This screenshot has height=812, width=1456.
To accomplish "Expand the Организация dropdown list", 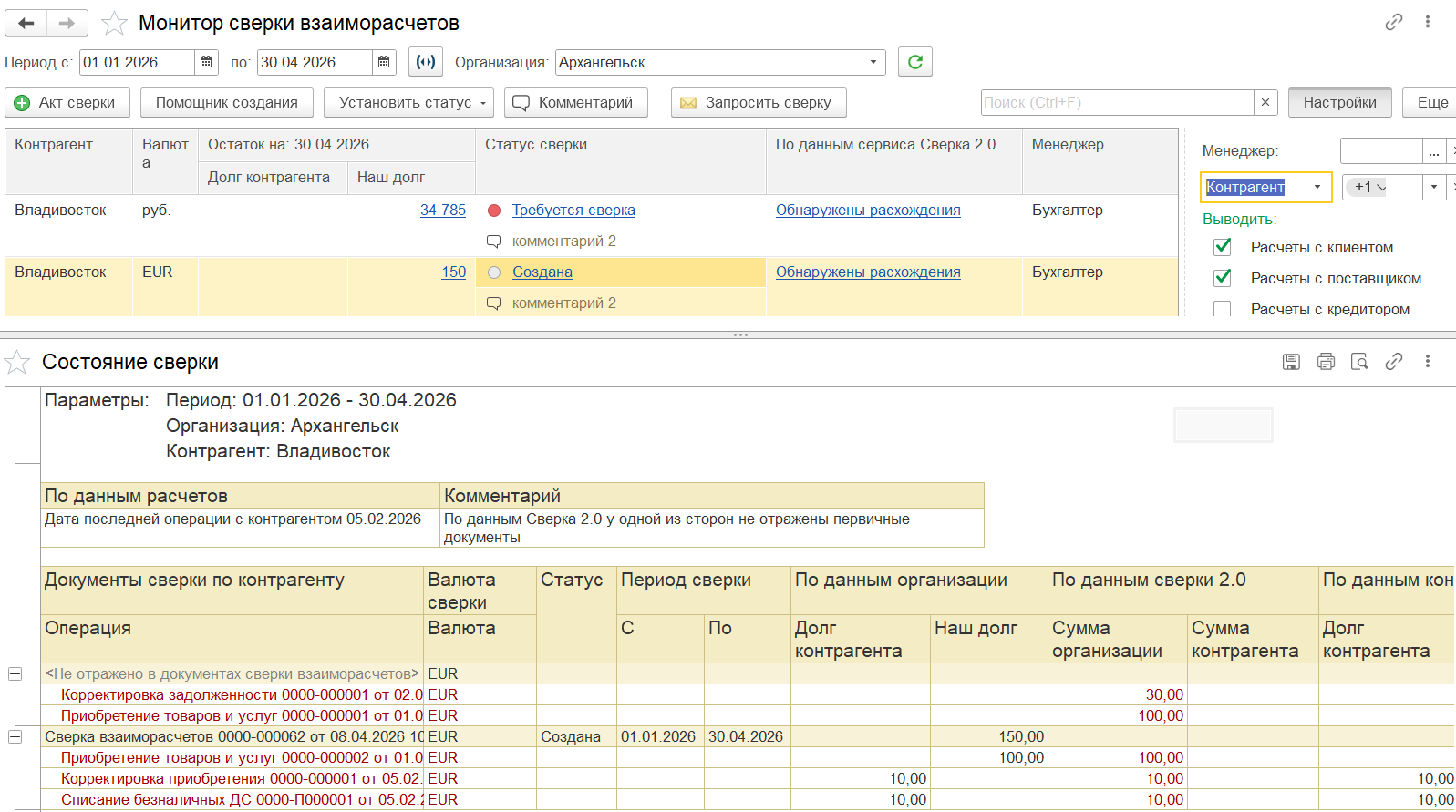I will click(x=873, y=62).
